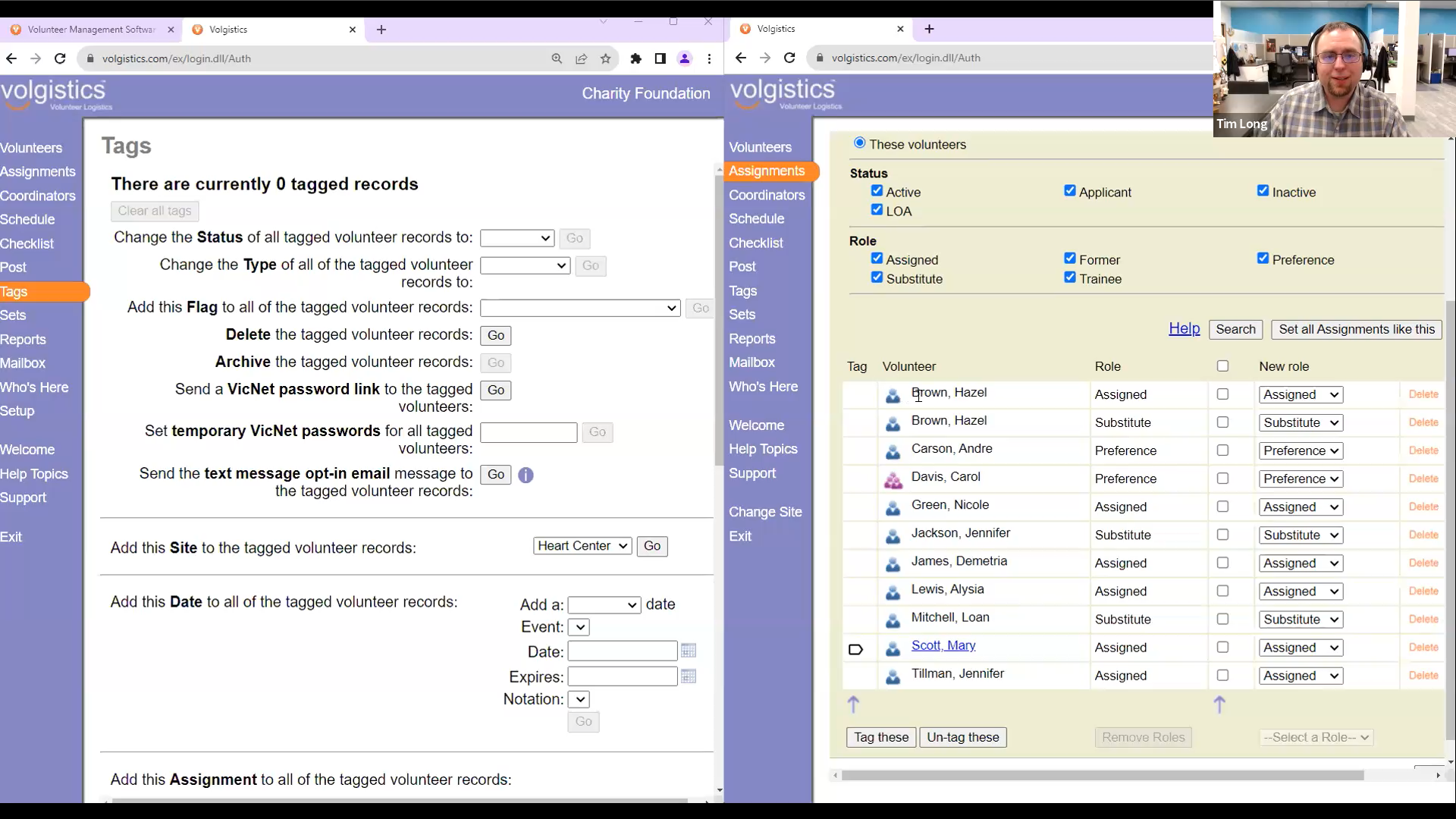Open the Expires calendar picker icon
This screenshot has height=819, width=1456.
pos(689,676)
